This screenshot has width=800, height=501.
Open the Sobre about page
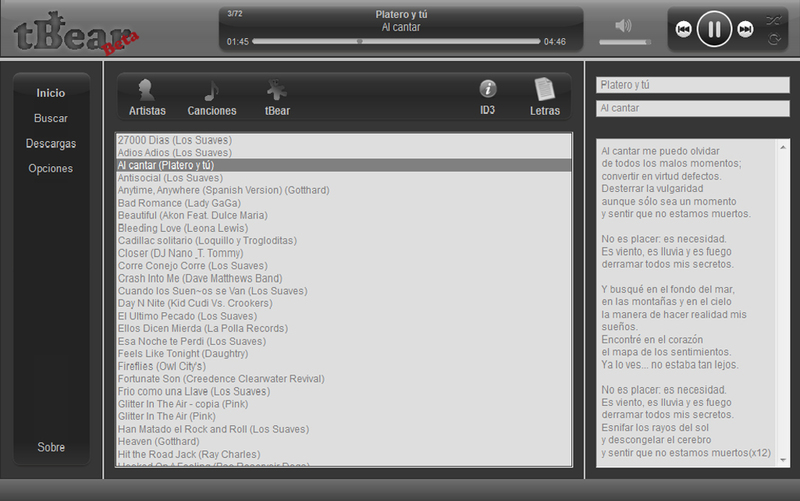[51, 447]
